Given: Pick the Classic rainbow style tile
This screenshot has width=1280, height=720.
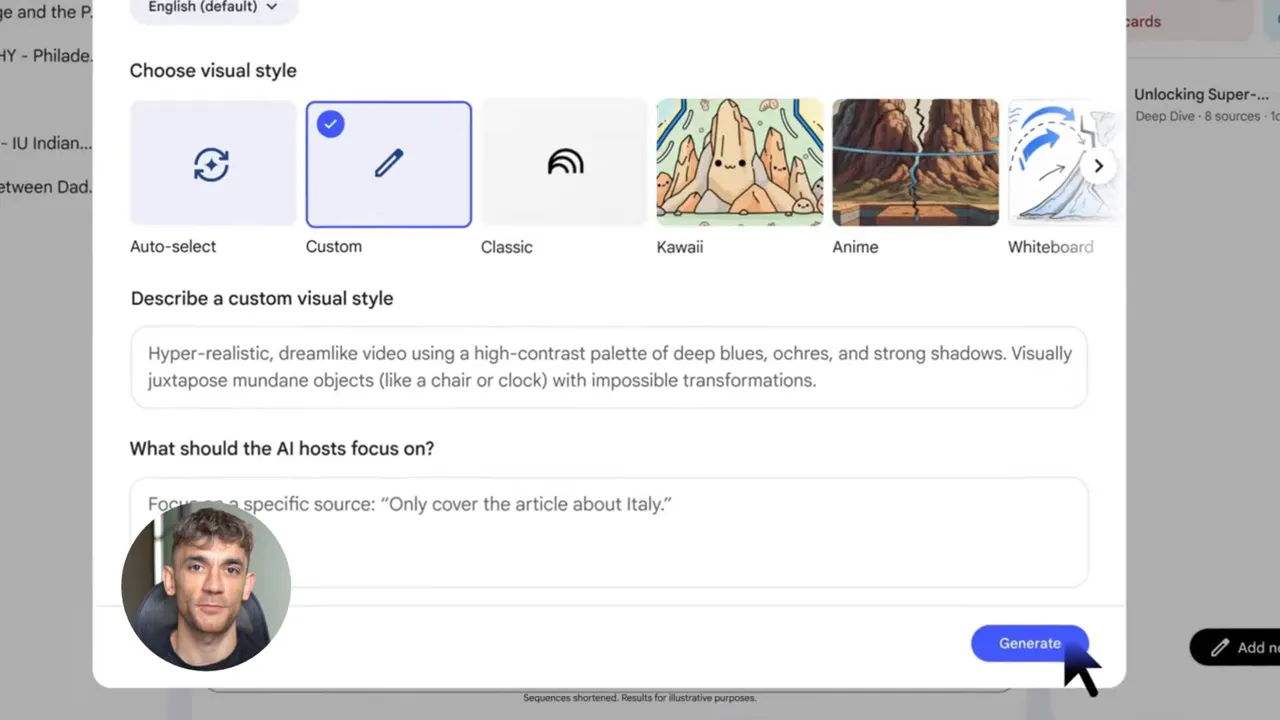Looking at the screenshot, I should 565,163.
